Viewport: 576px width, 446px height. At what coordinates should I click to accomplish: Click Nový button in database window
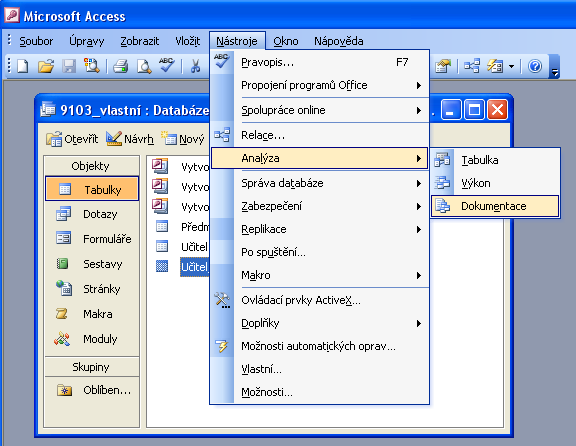[183, 139]
